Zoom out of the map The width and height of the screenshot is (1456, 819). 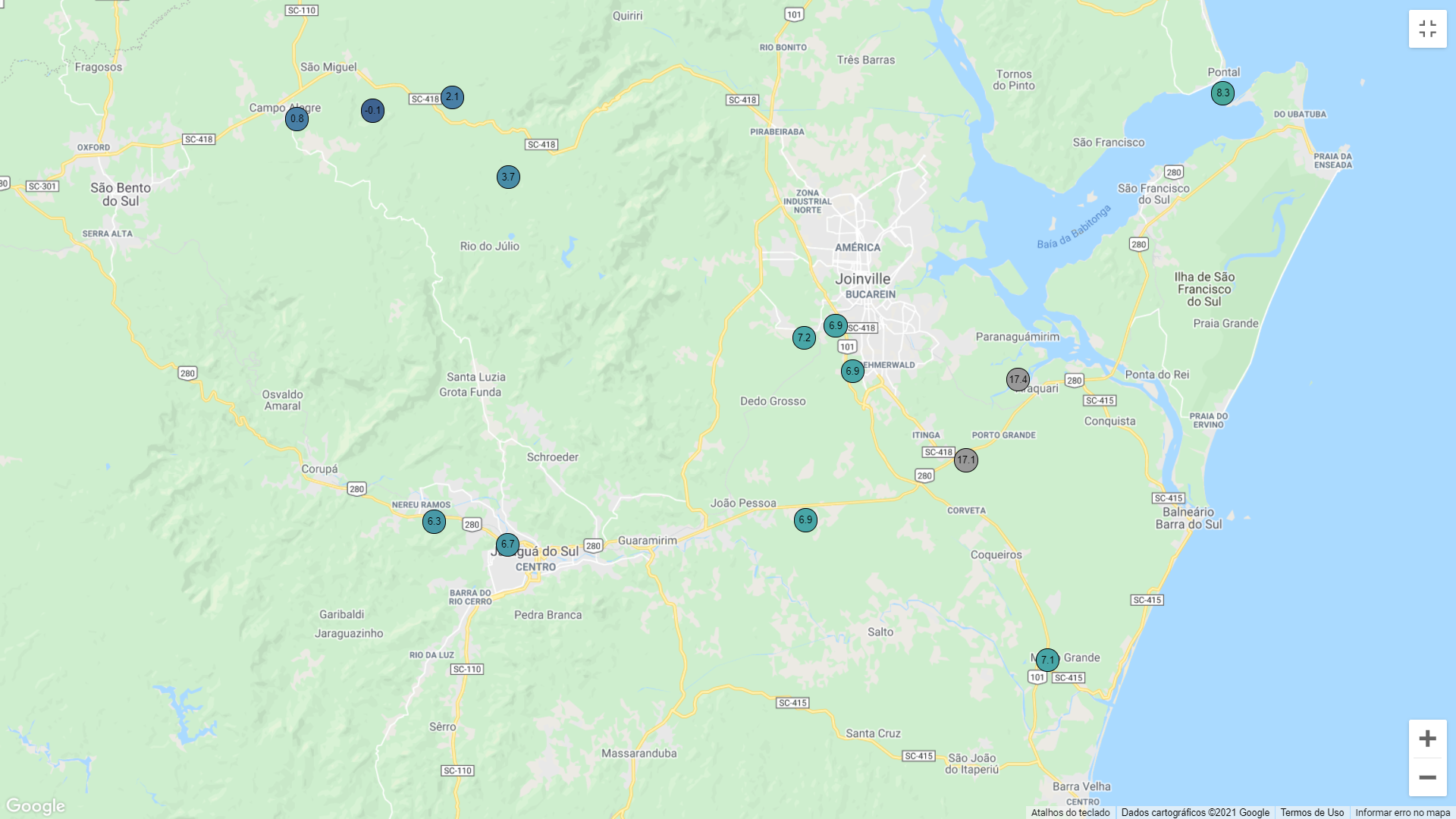click(1427, 777)
